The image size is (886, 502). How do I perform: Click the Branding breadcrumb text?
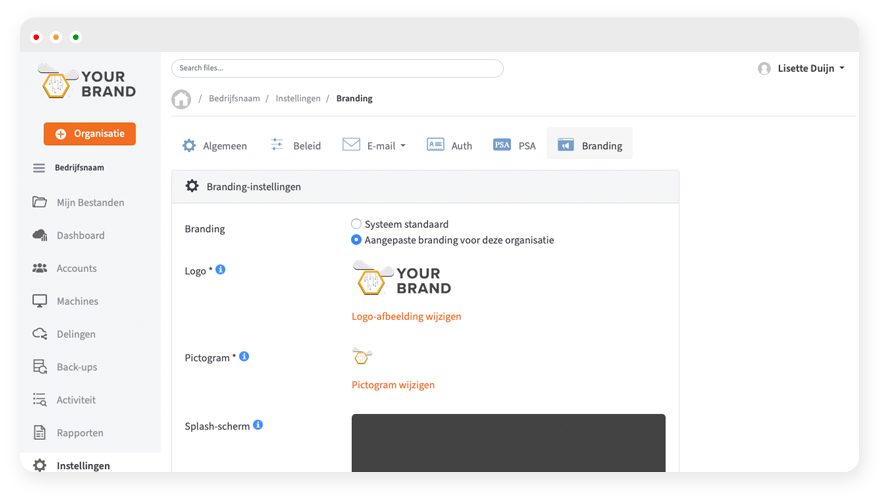tap(354, 98)
